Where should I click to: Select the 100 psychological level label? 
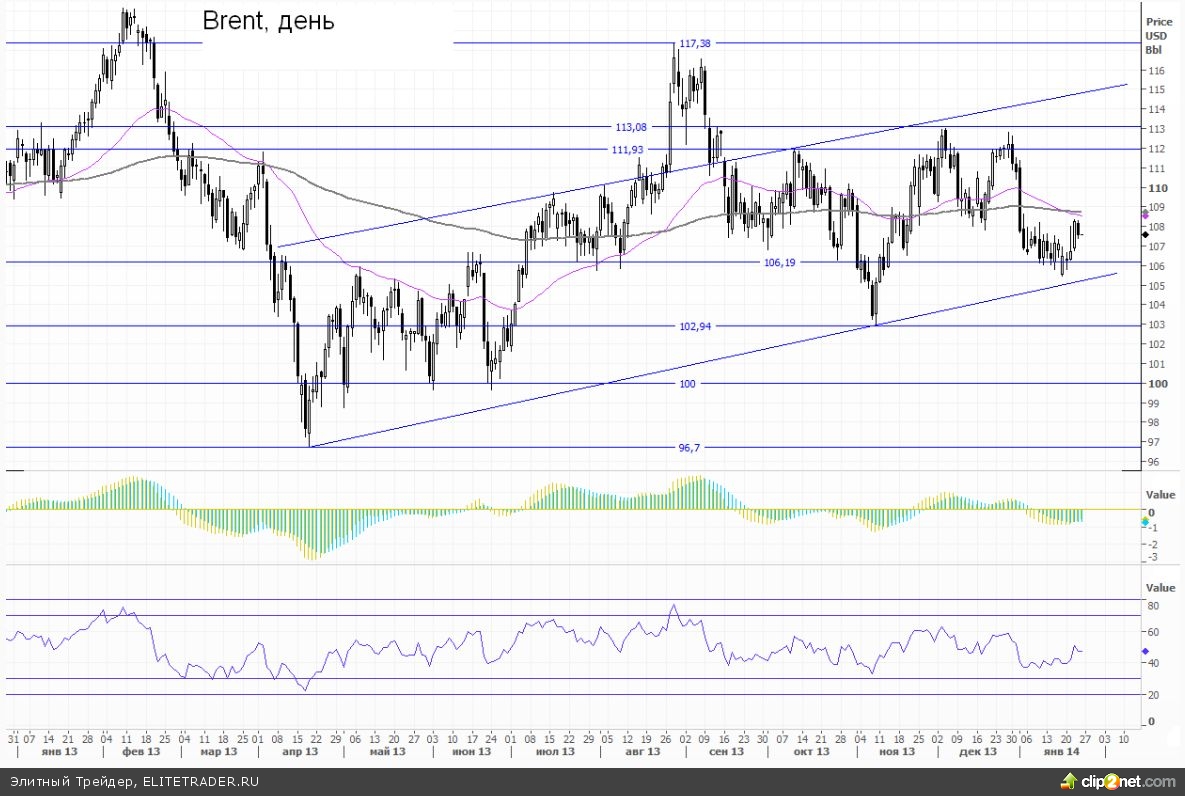[x=687, y=384]
